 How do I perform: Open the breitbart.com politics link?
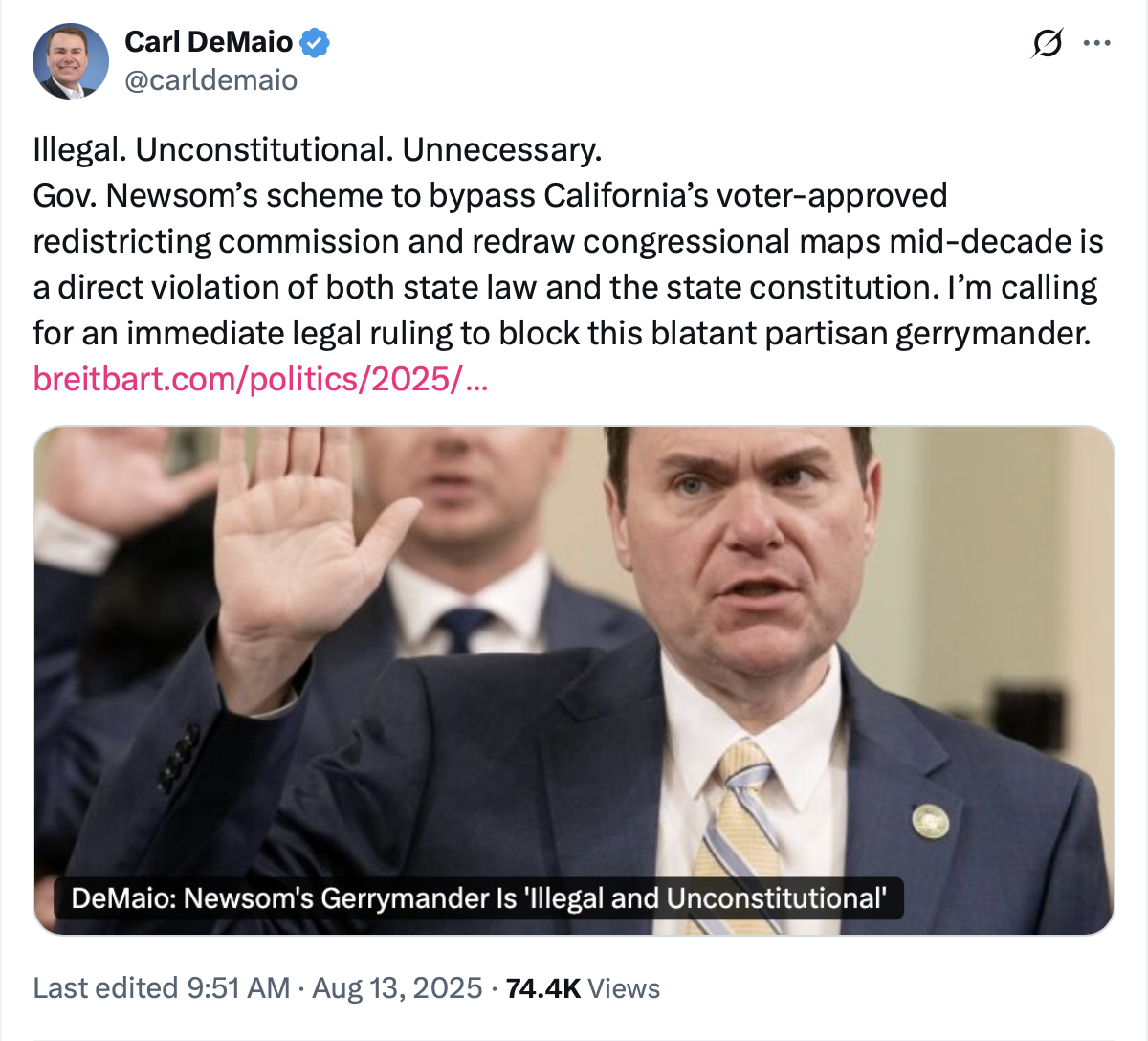[x=260, y=379]
